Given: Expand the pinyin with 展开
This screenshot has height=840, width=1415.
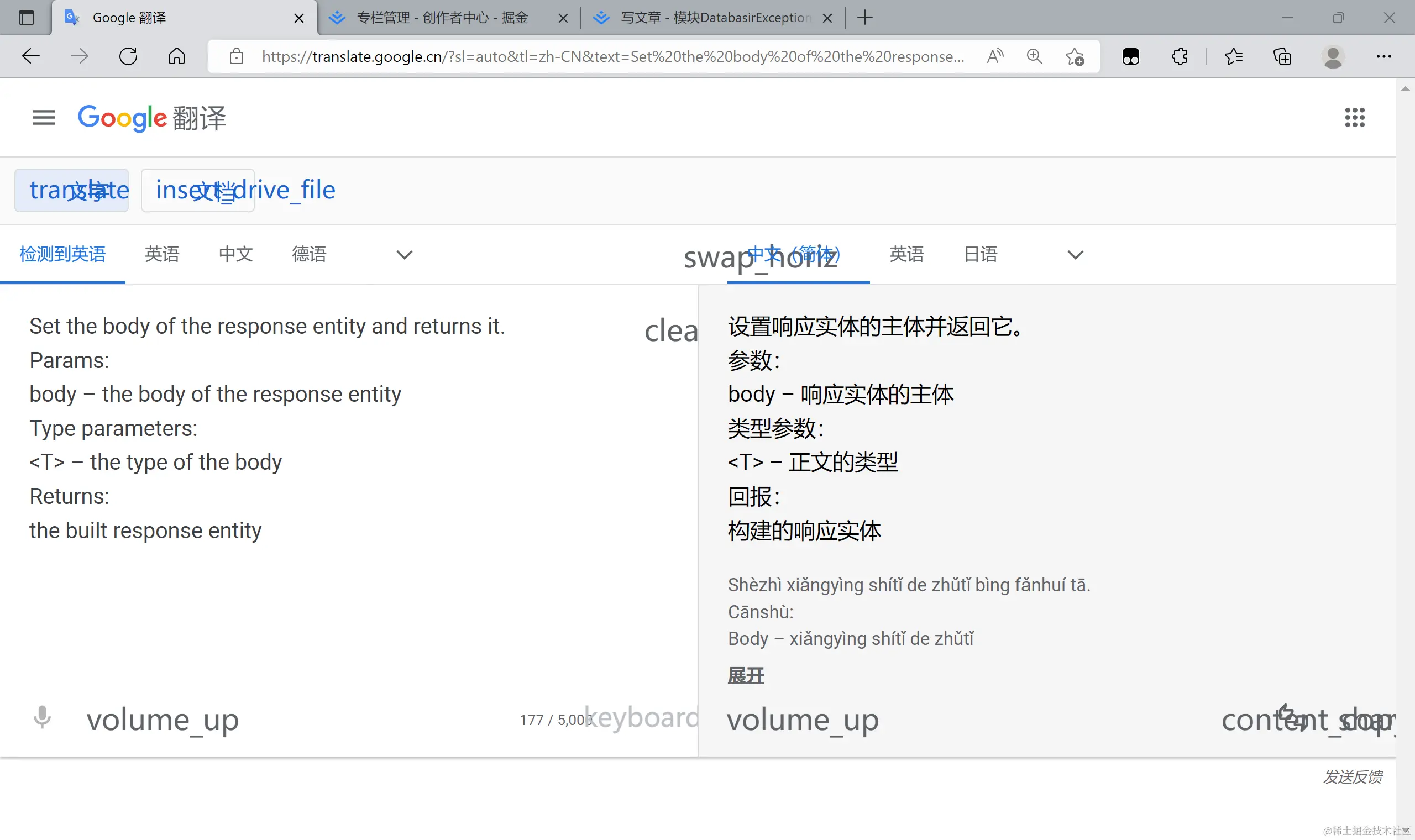Looking at the screenshot, I should click(x=746, y=675).
